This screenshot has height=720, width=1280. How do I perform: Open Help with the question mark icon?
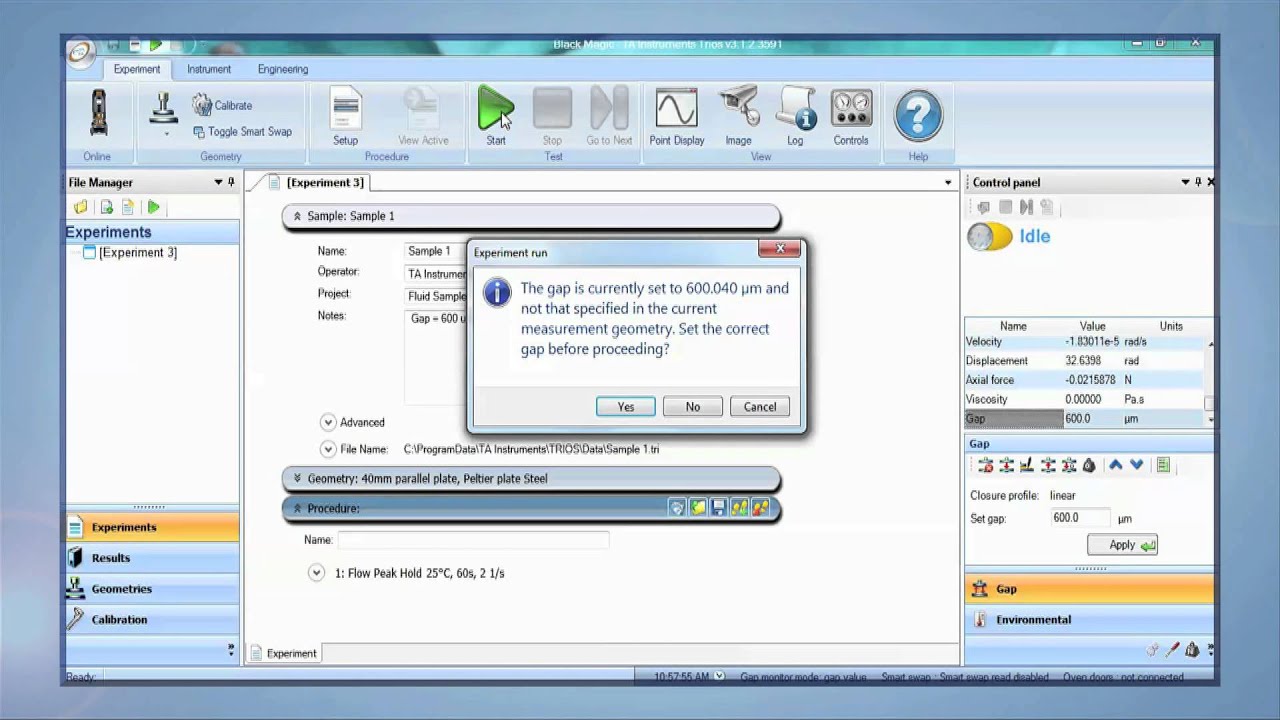(918, 116)
